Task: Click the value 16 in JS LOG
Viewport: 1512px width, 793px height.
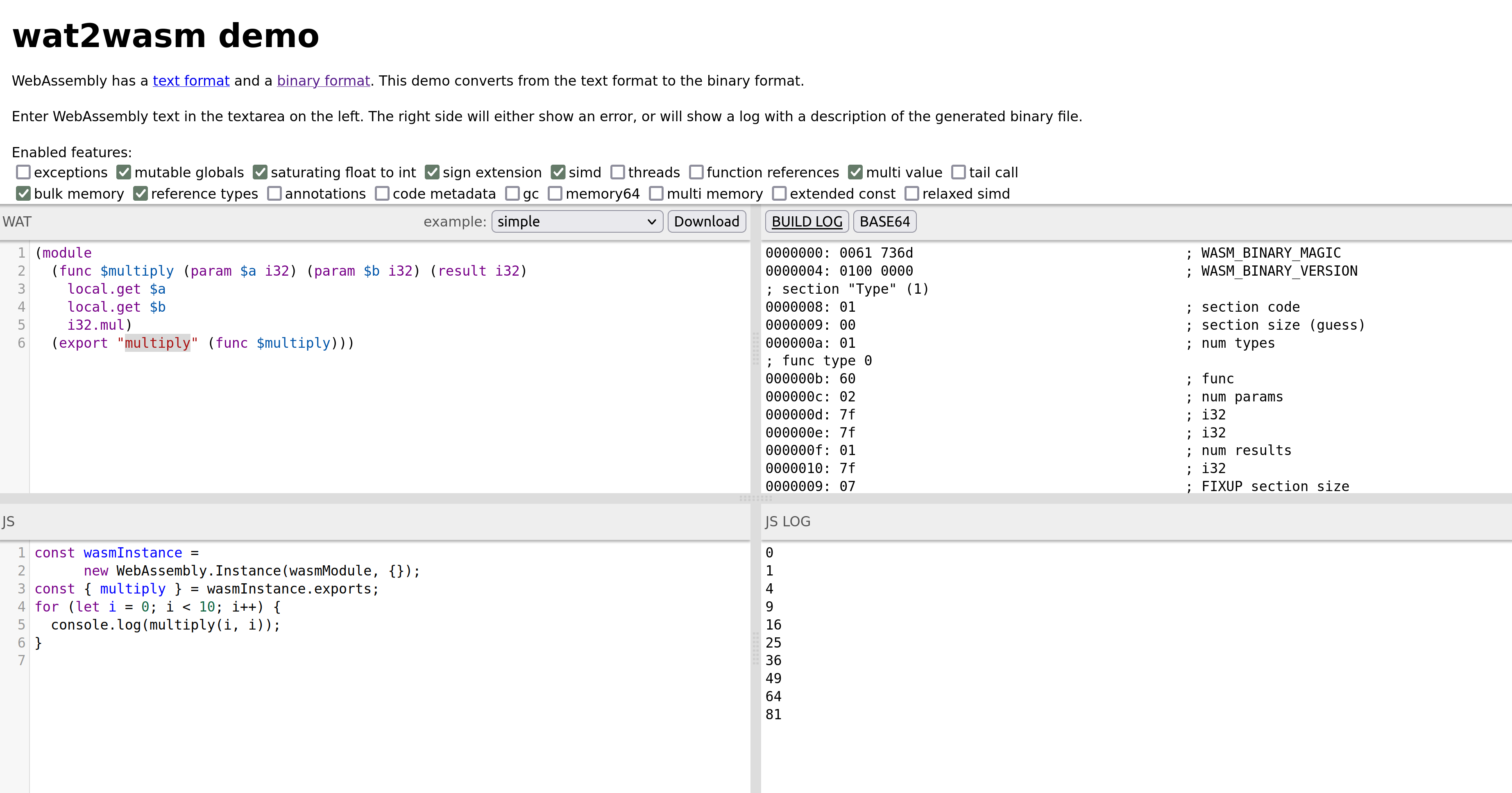Action: click(773, 625)
